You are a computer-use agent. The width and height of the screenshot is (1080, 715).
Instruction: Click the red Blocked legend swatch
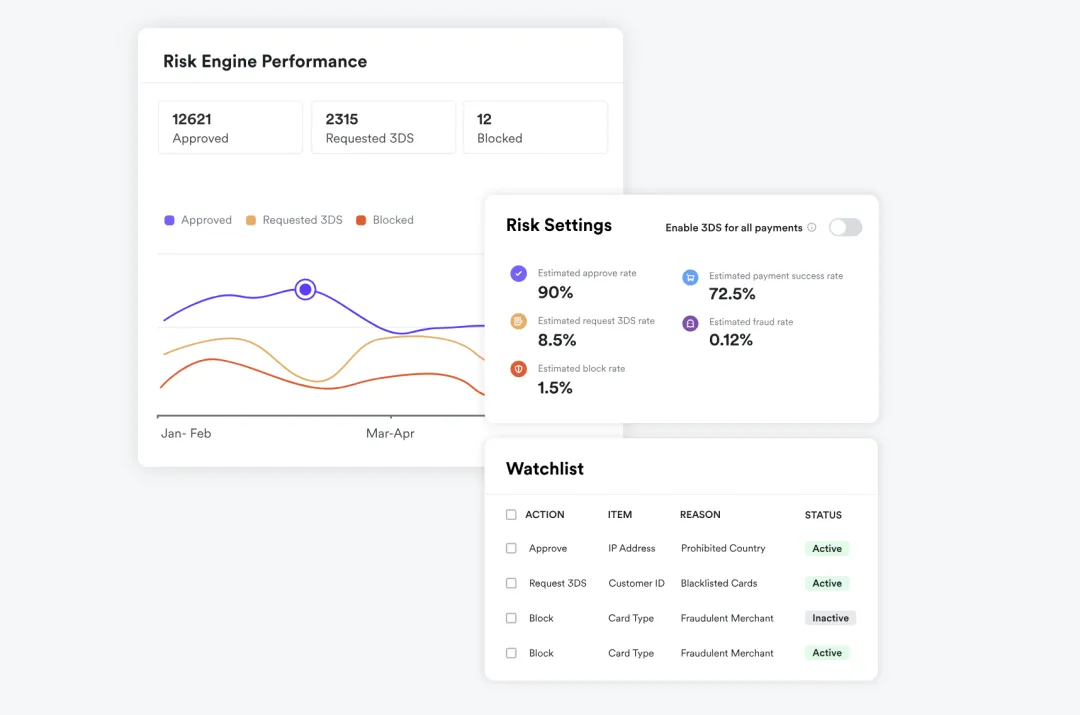pos(361,220)
